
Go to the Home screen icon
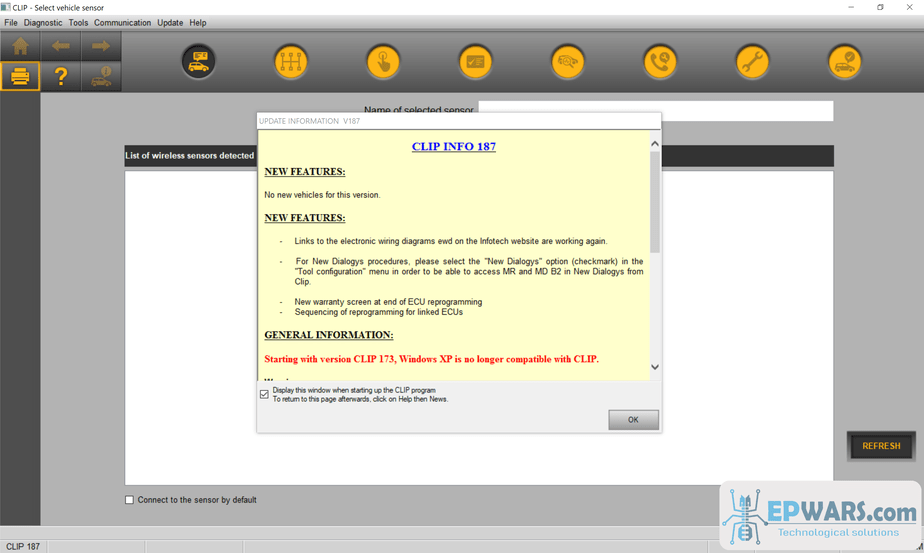pyautogui.click(x=20, y=46)
